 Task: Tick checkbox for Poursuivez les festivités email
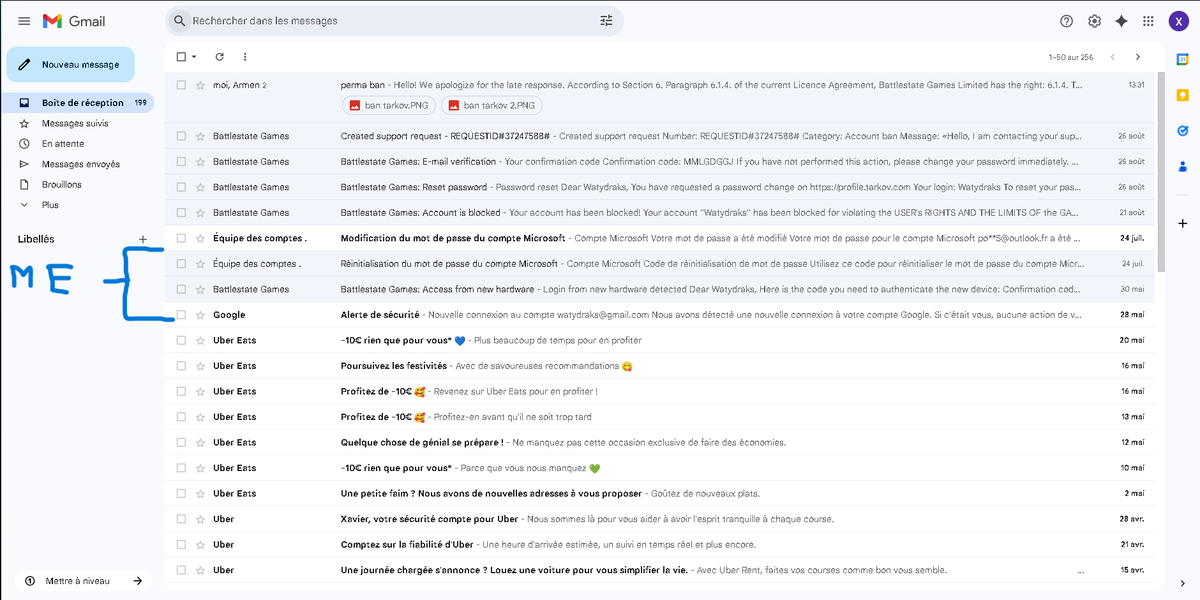(x=181, y=366)
